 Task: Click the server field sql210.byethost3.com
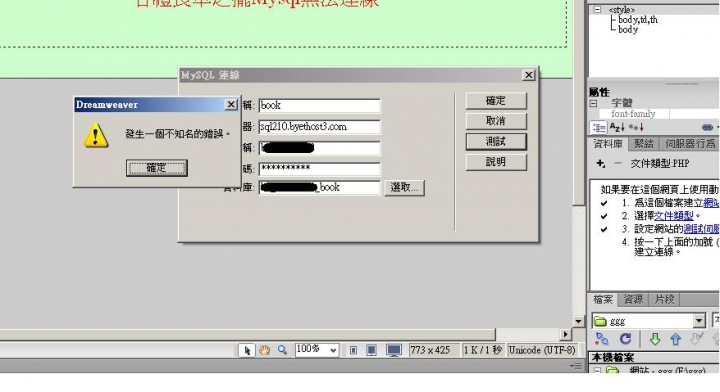point(320,127)
